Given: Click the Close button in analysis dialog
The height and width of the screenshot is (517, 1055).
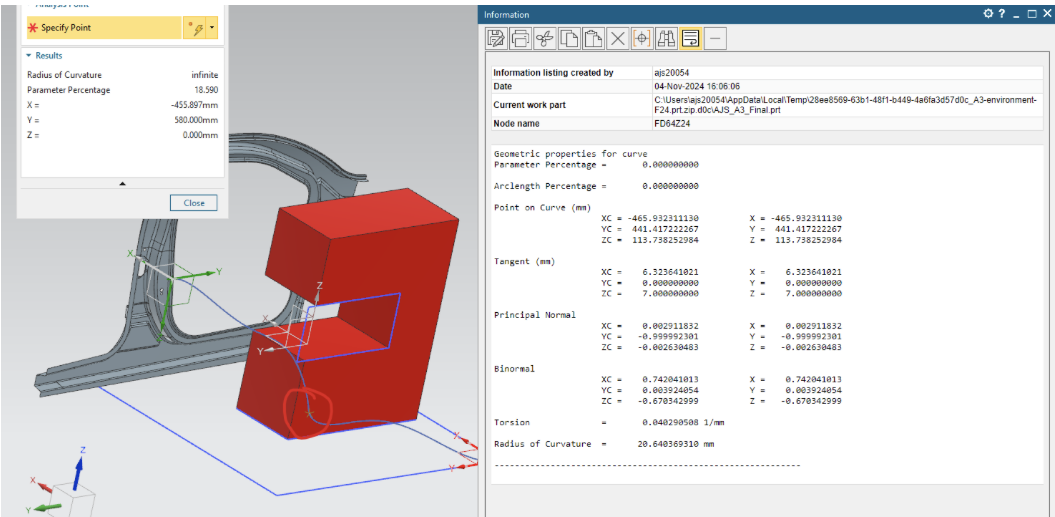Looking at the screenshot, I should coord(194,203).
